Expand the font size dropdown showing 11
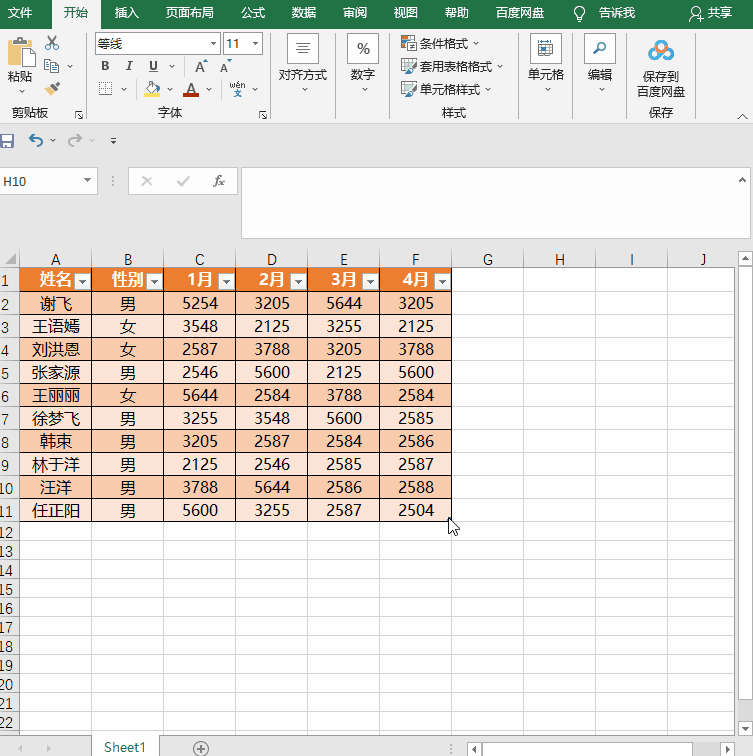Screen dimensions: 753x756 255,44
